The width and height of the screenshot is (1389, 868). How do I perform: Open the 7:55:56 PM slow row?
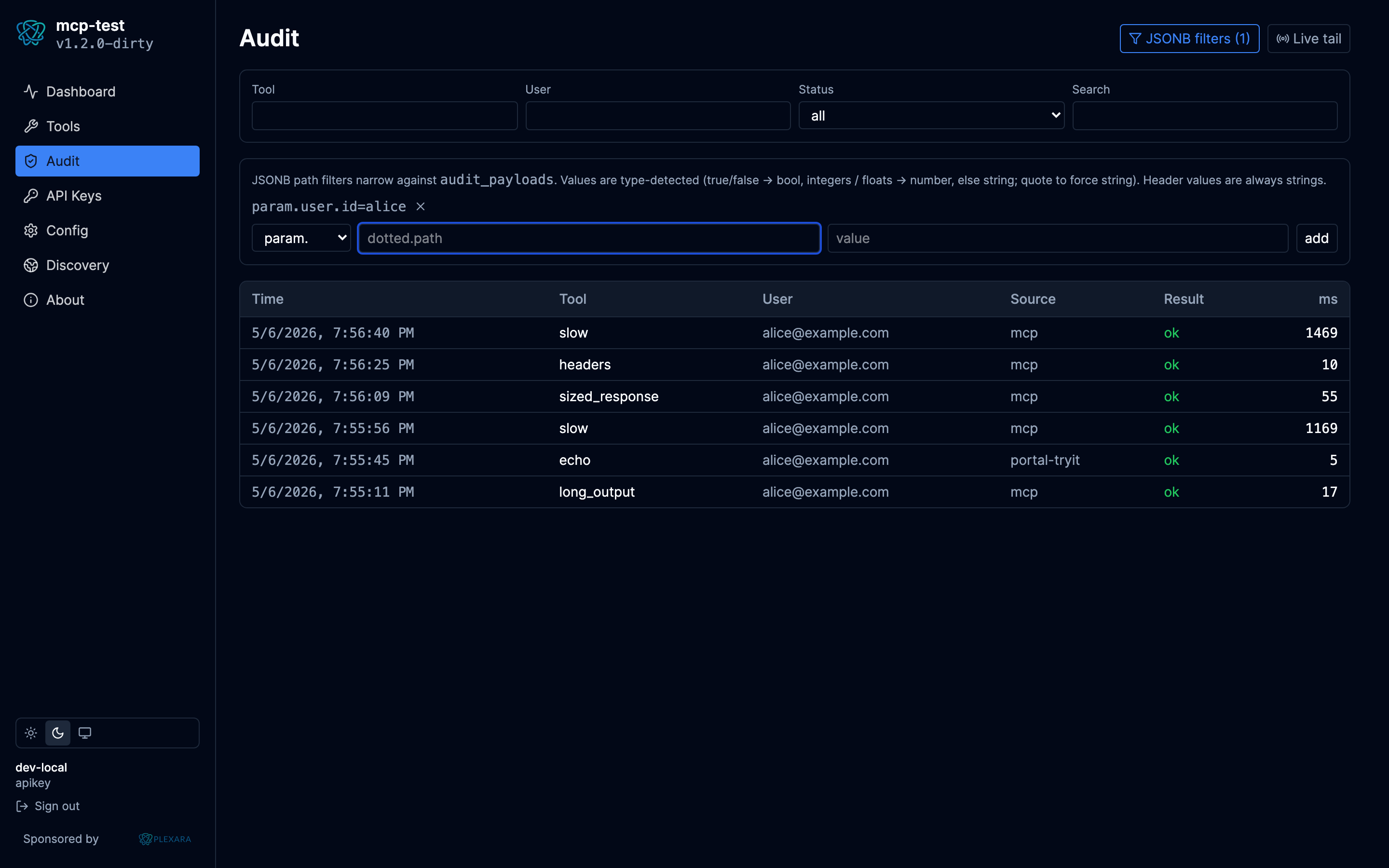pos(794,428)
